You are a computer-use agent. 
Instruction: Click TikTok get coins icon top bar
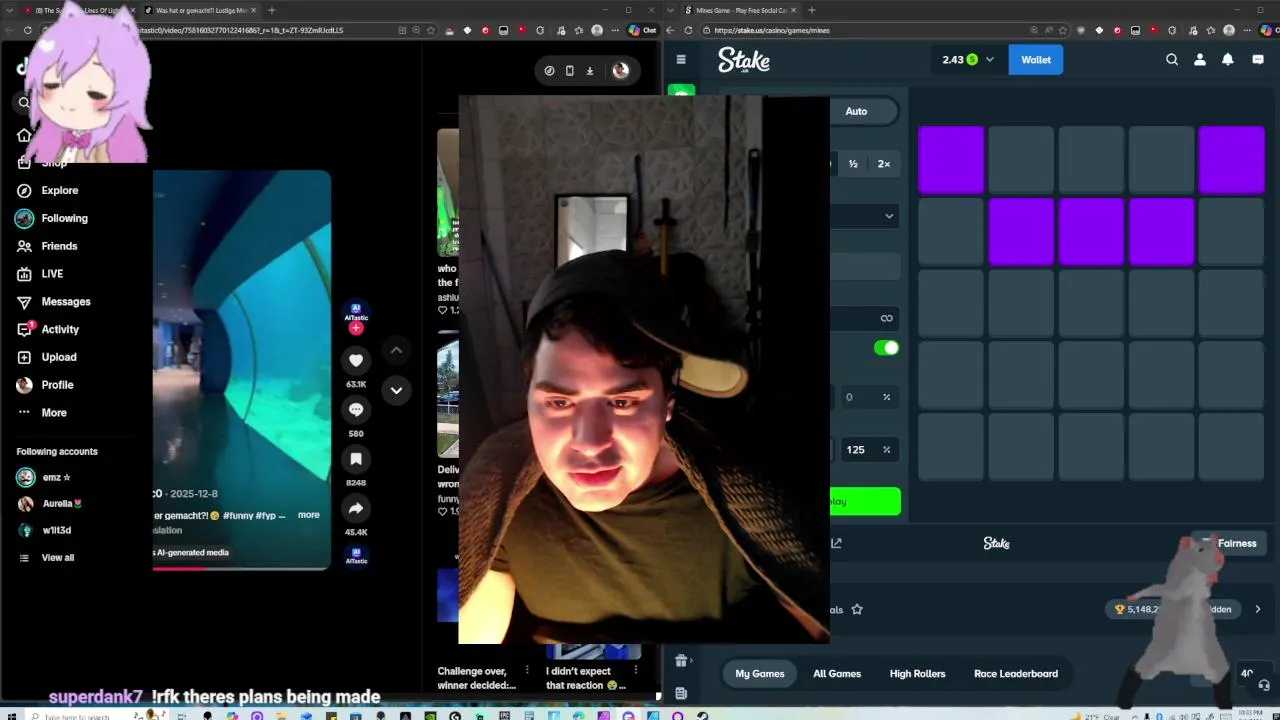click(x=549, y=70)
